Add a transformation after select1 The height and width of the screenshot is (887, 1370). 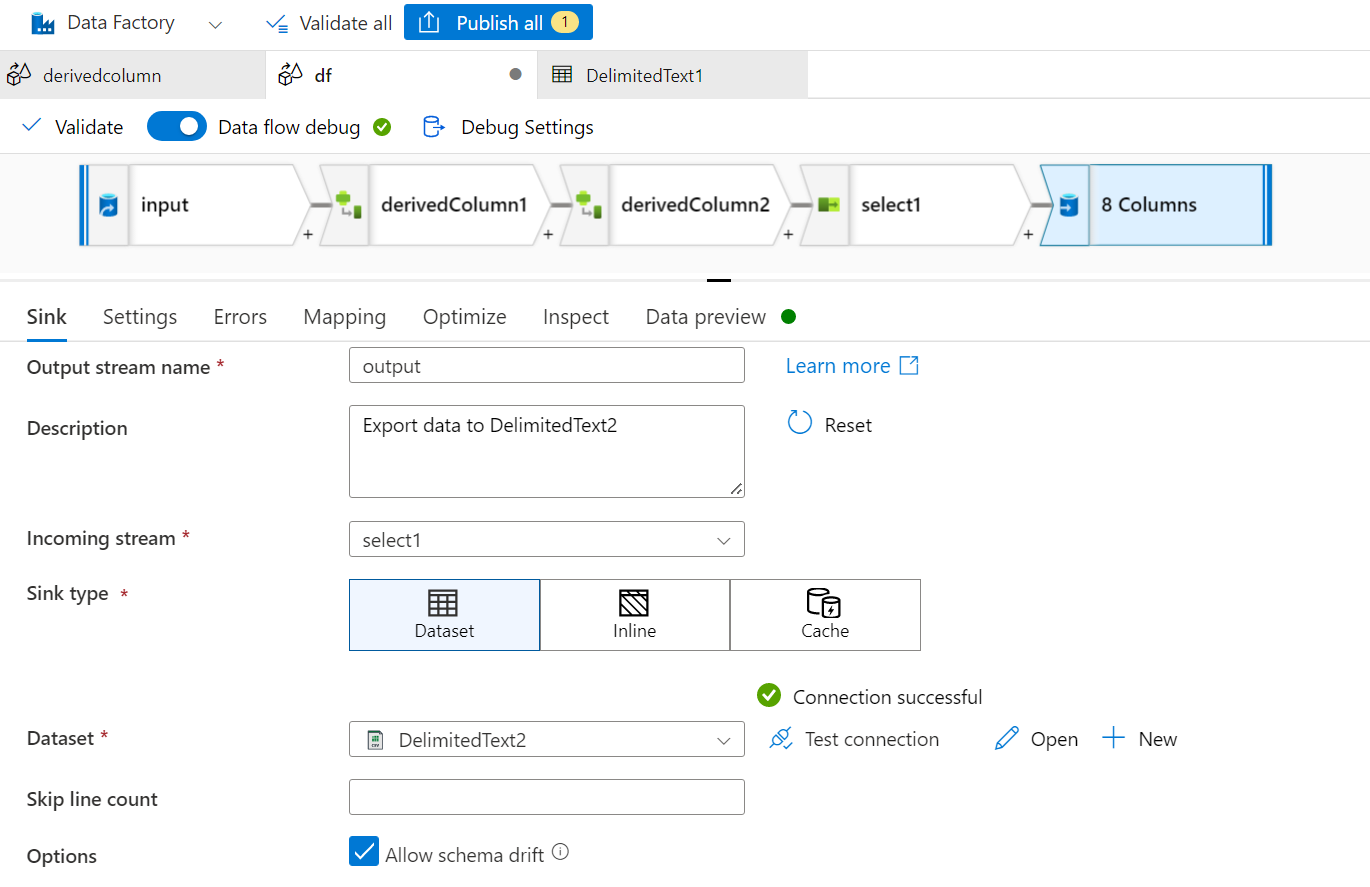(x=1028, y=236)
